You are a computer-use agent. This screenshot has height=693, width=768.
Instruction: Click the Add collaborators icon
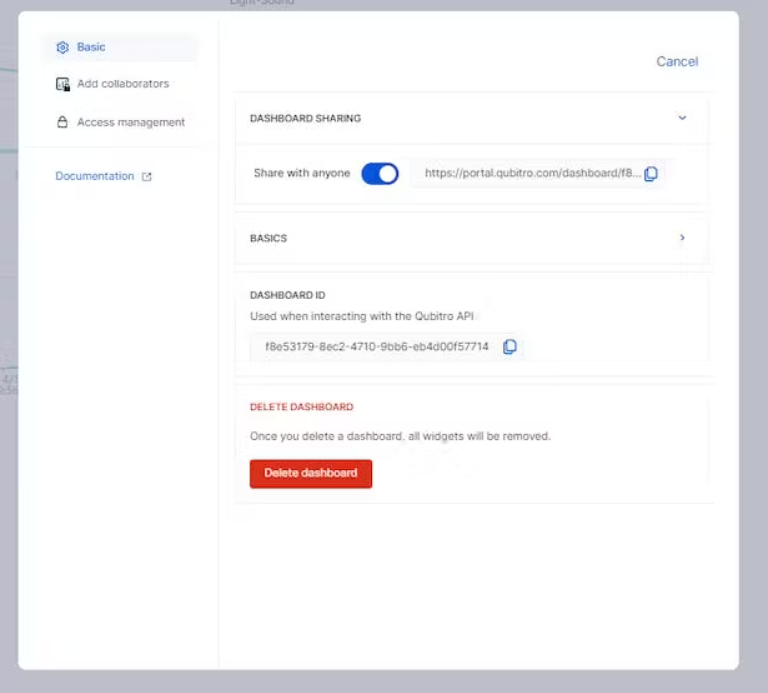coord(63,84)
